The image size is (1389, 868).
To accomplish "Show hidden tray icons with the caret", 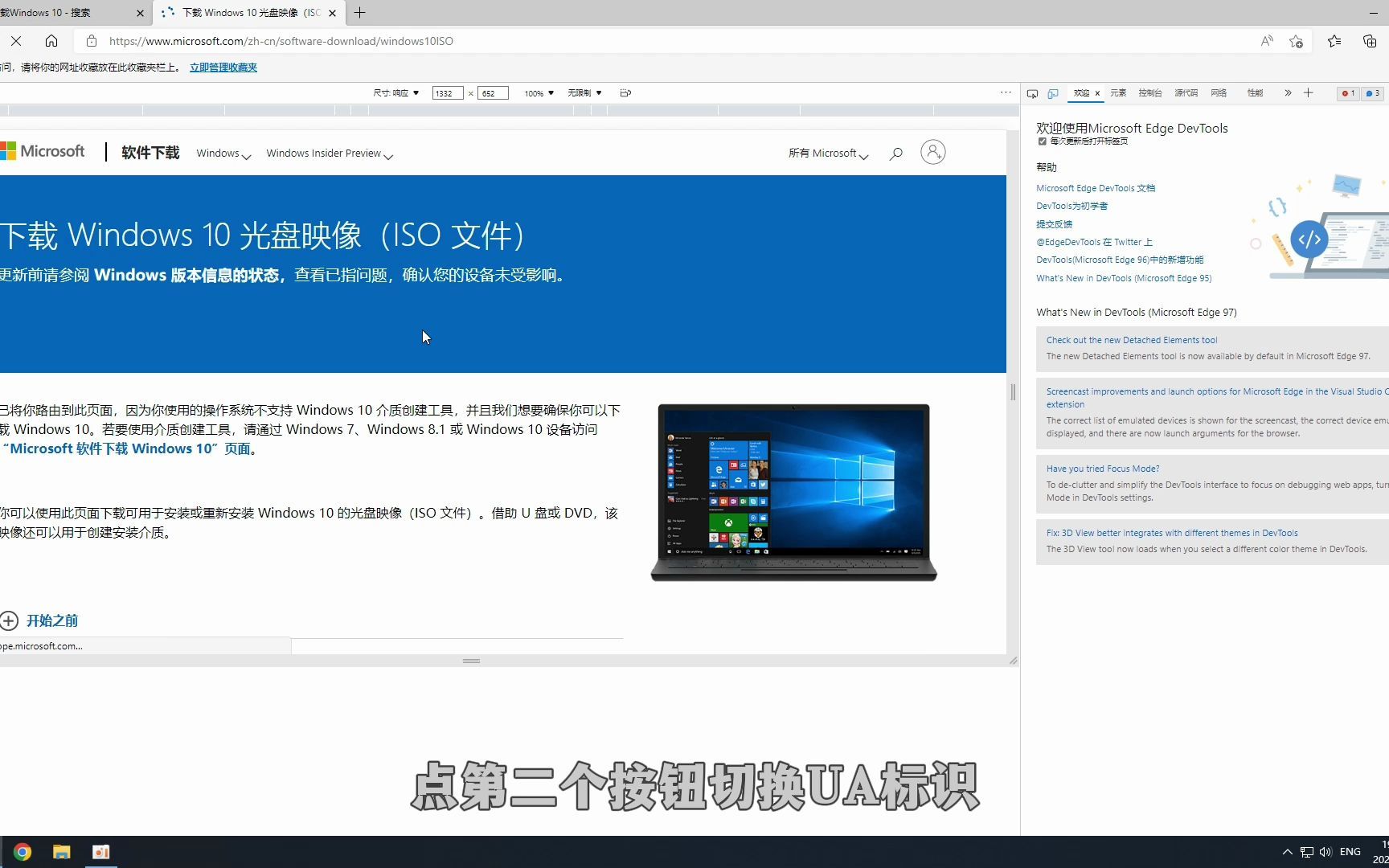I will click(1288, 852).
